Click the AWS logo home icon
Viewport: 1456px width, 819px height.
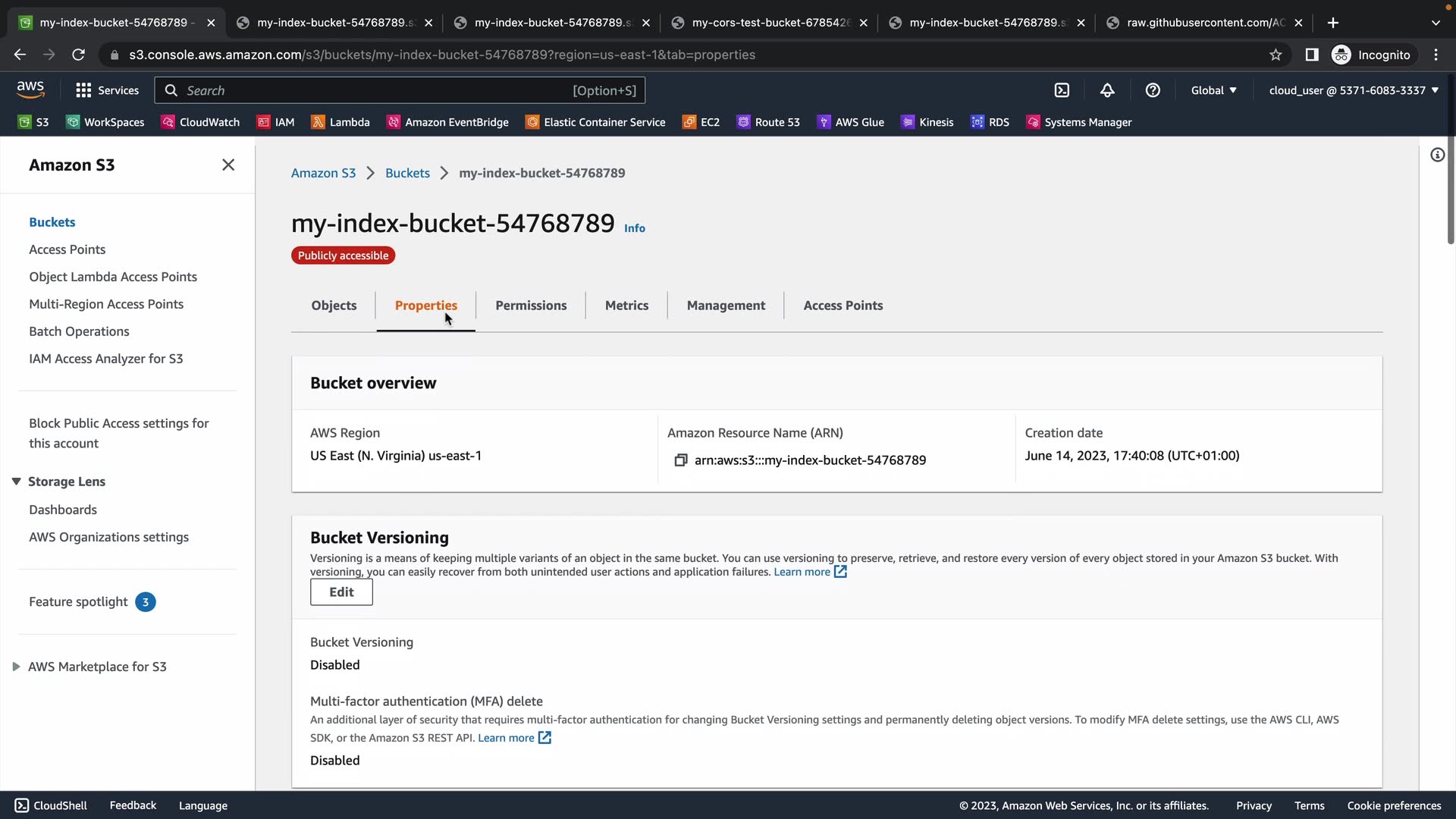point(30,89)
